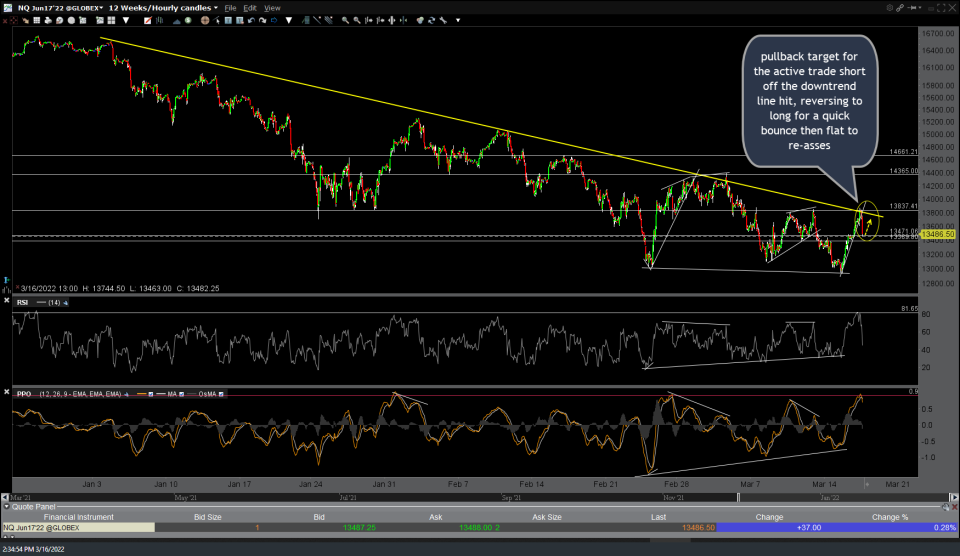
Task: Click the Financial Instrument column header
Action: 78,517
